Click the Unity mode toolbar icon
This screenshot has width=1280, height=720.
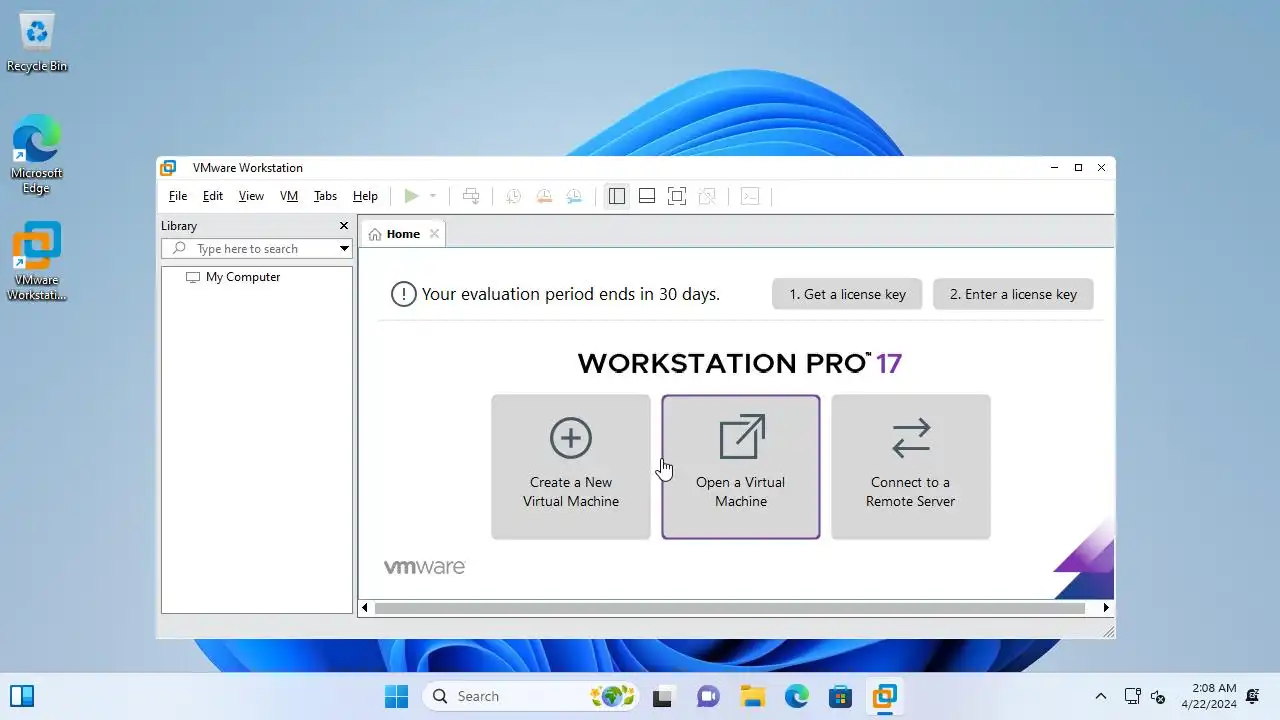pyautogui.click(x=707, y=196)
